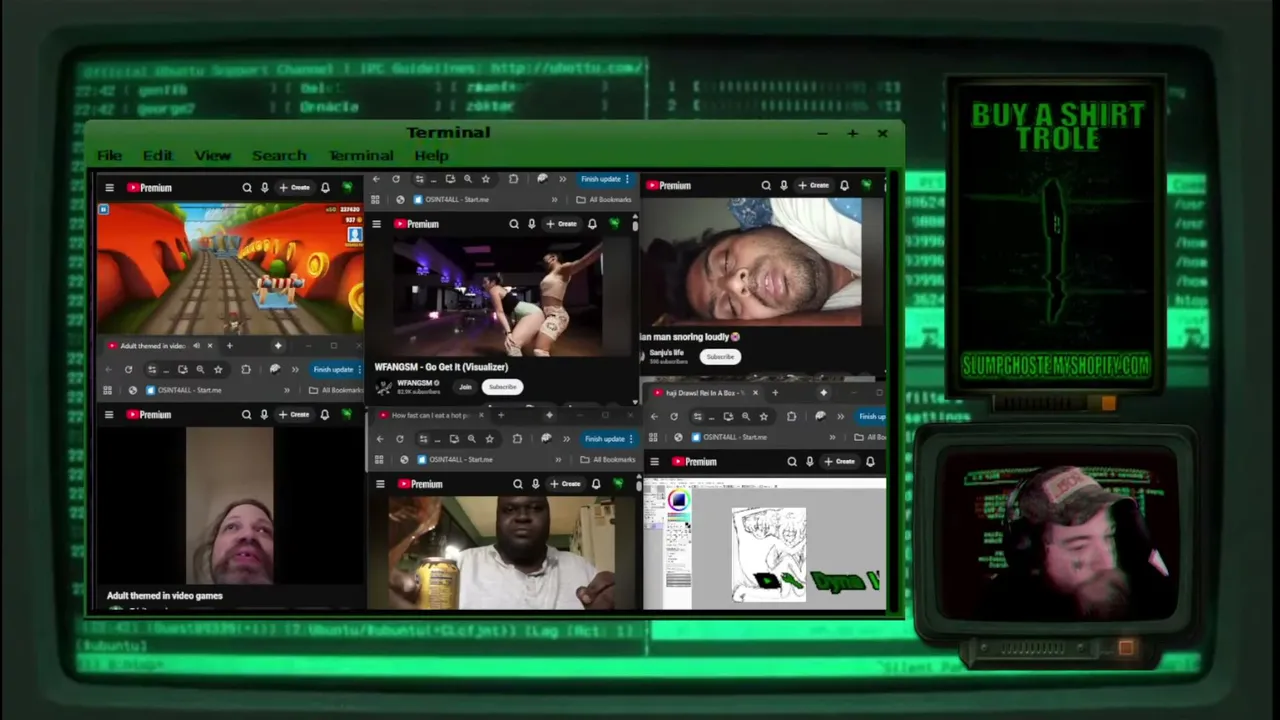Bookmark the page in Adult themed window toolbar
This screenshot has height=720, width=1280.
[218, 370]
